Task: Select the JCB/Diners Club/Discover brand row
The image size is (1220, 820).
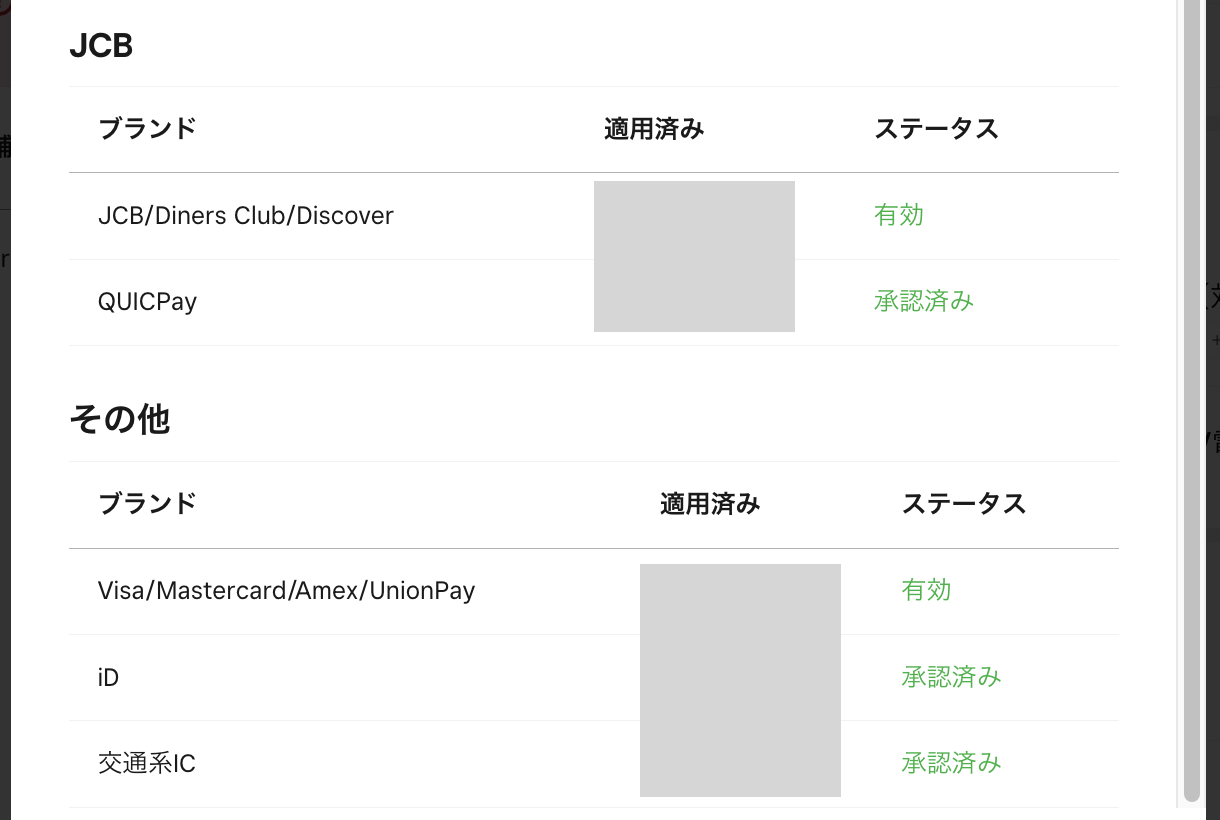Action: (245, 215)
